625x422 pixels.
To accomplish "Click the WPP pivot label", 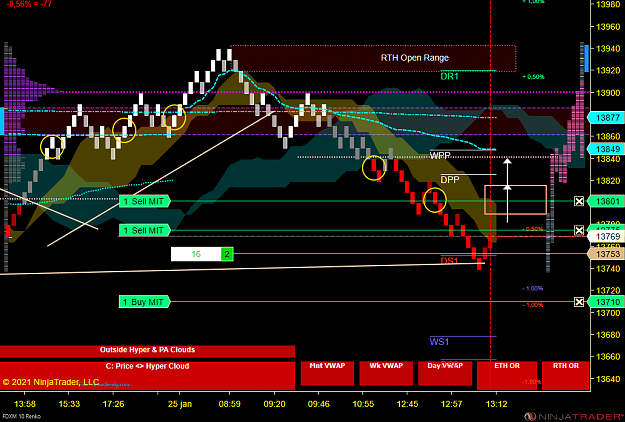I will click(x=440, y=155).
